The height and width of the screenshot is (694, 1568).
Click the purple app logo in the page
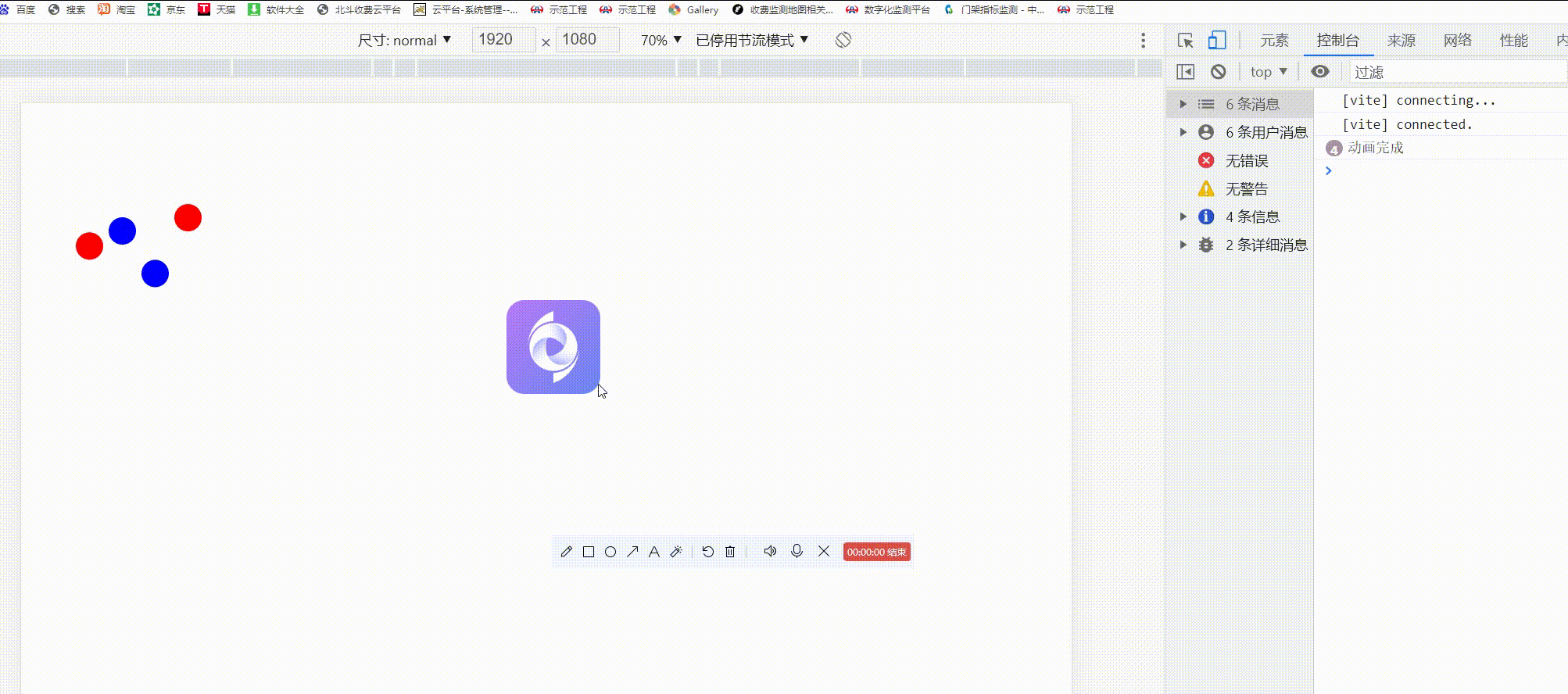553,347
